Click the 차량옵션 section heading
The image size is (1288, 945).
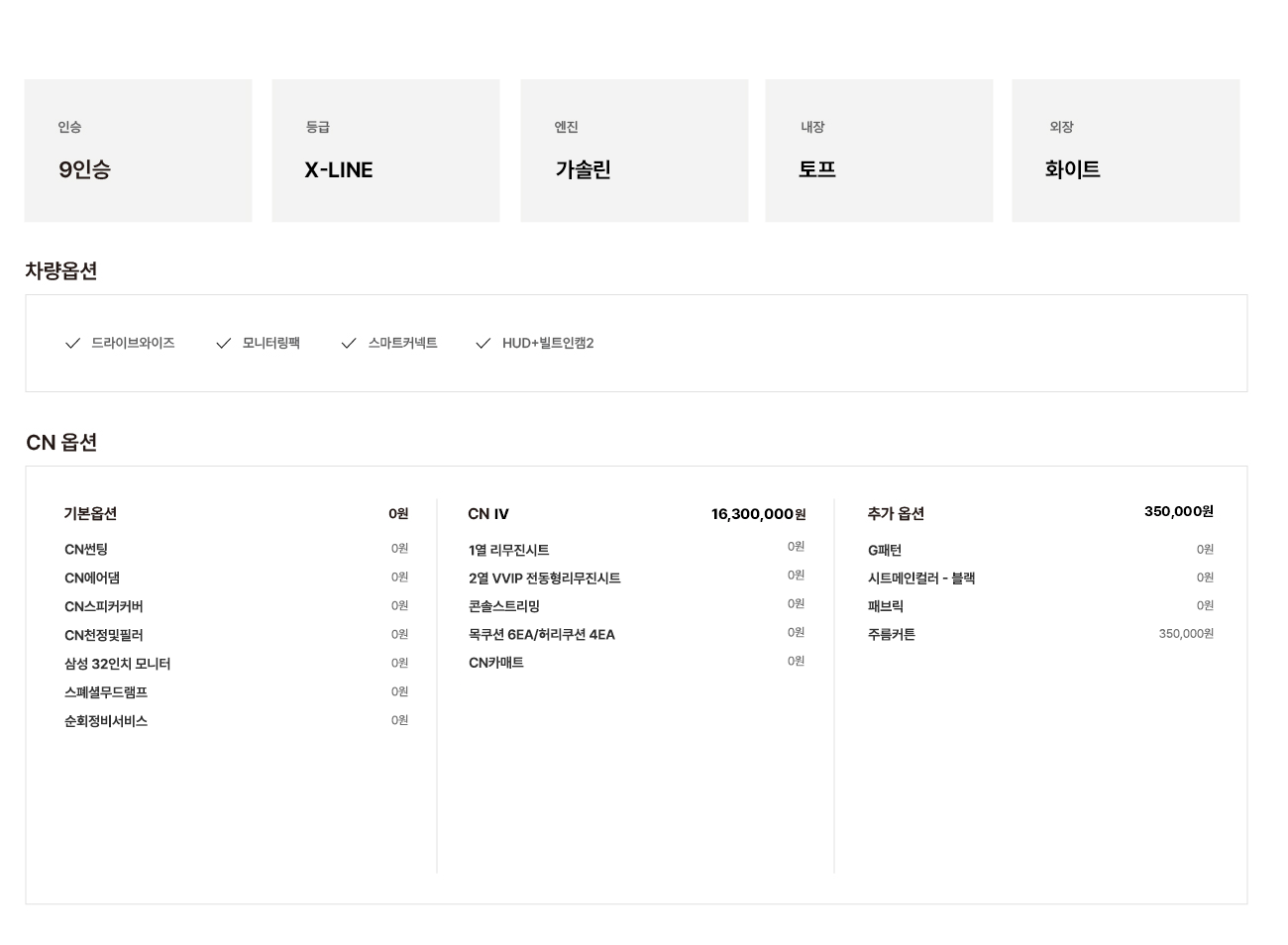pyautogui.click(x=61, y=270)
